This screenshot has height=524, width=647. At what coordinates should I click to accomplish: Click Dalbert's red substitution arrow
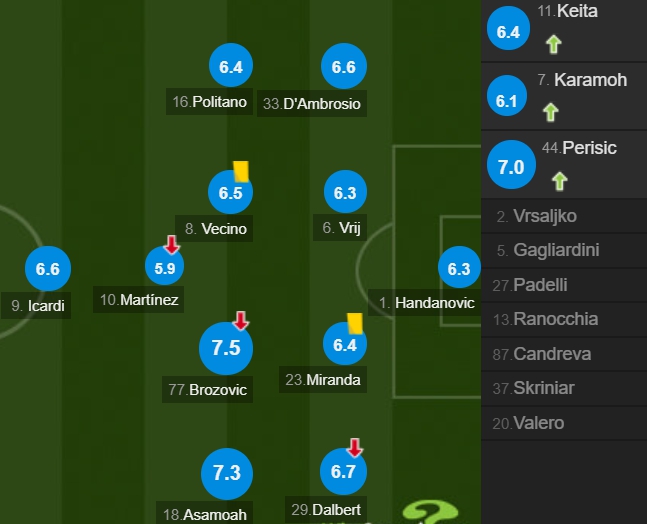coord(355,448)
